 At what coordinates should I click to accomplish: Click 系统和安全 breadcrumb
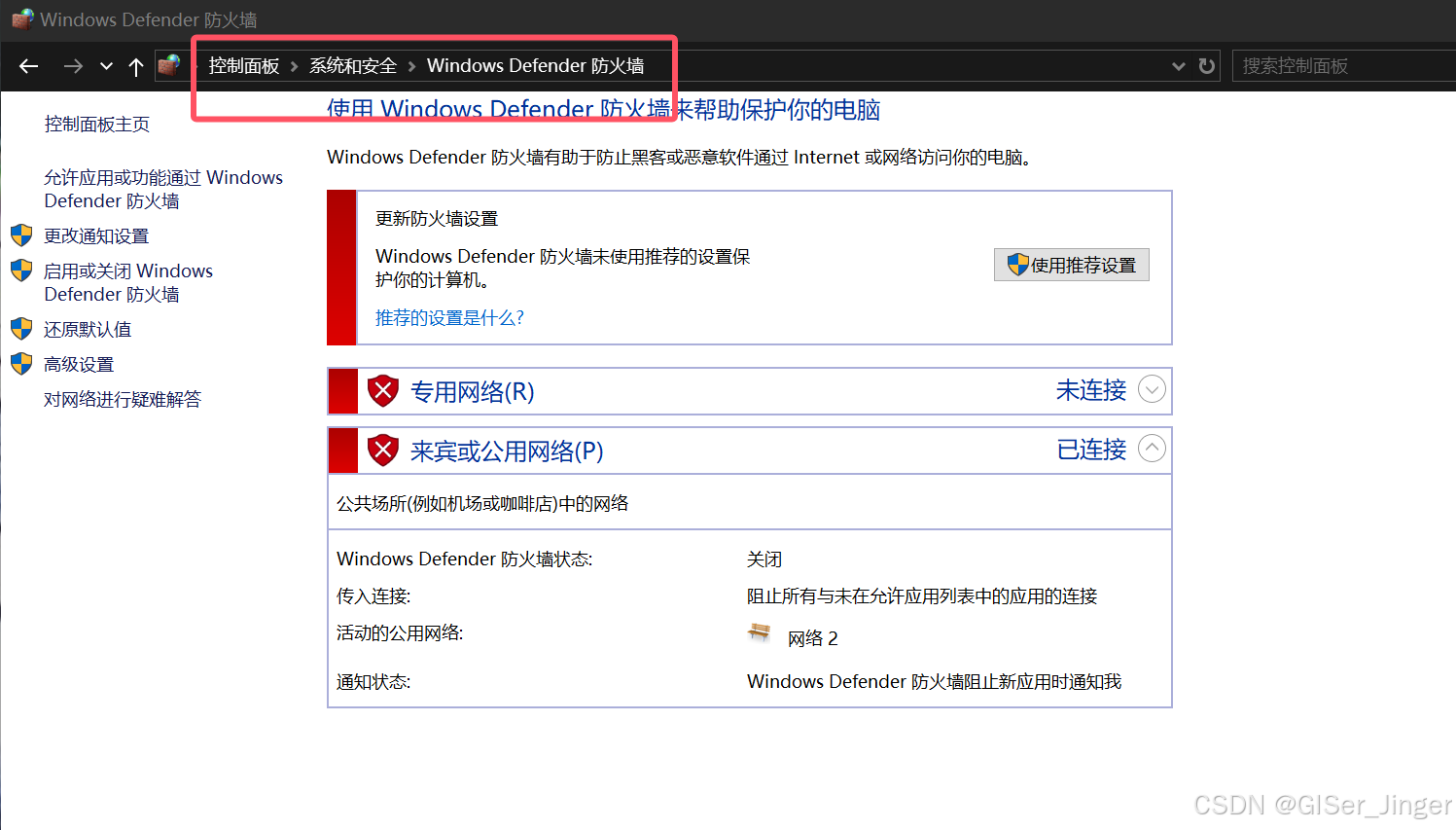click(x=353, y=65)
